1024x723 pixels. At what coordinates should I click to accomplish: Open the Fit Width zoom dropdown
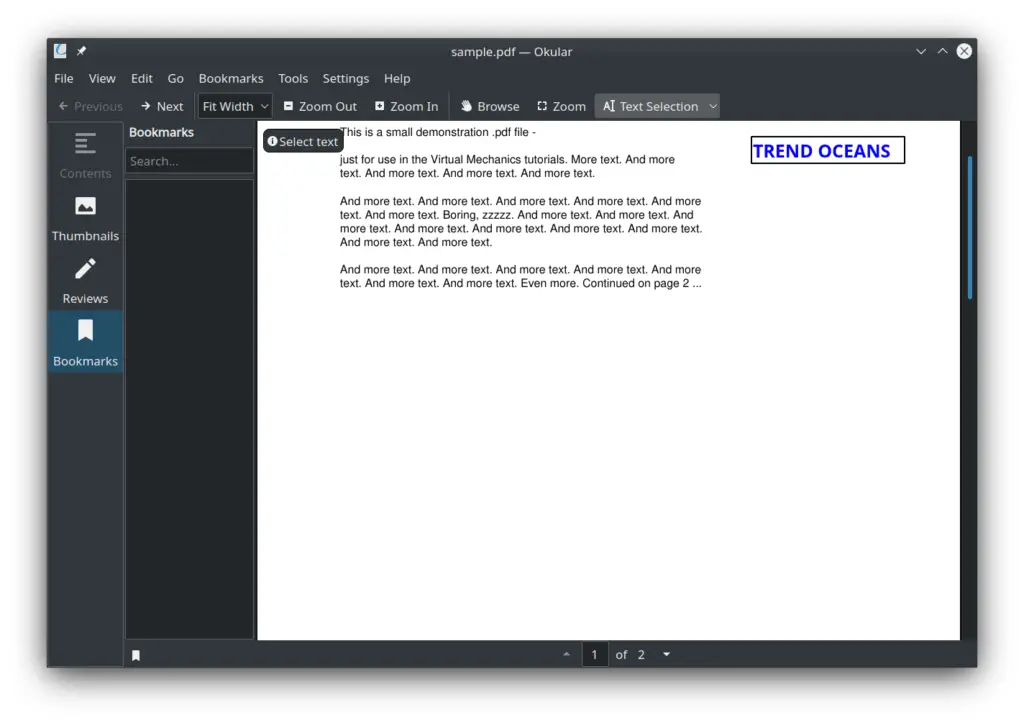pos(234,106)
